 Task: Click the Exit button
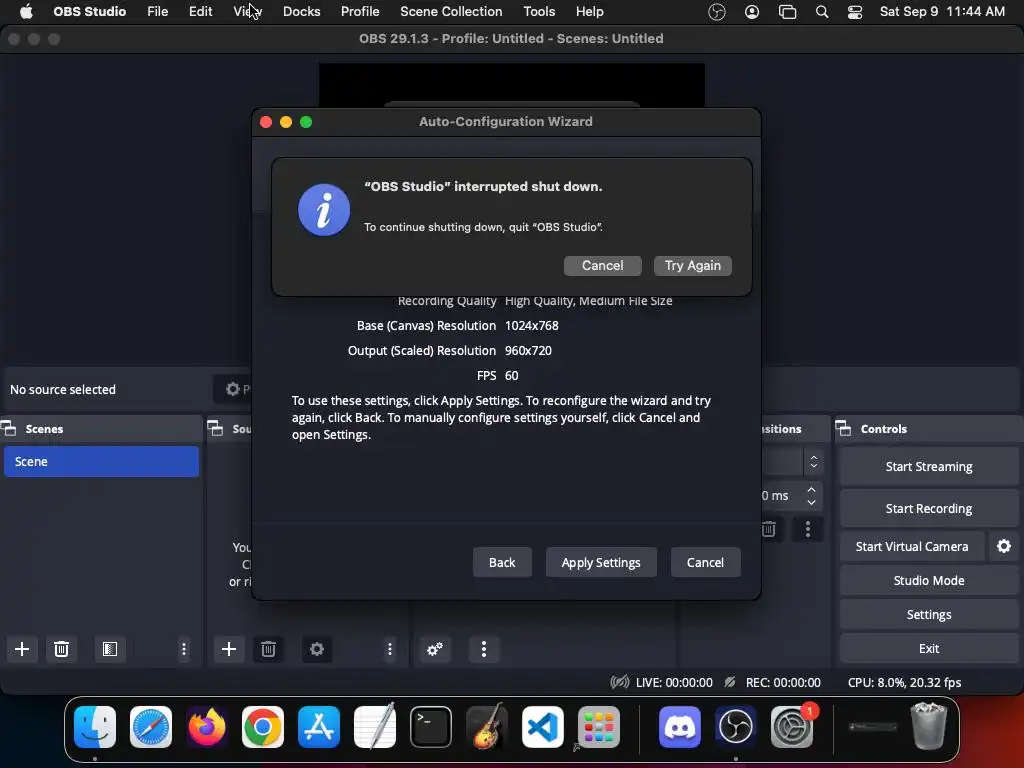click(929, 648)
